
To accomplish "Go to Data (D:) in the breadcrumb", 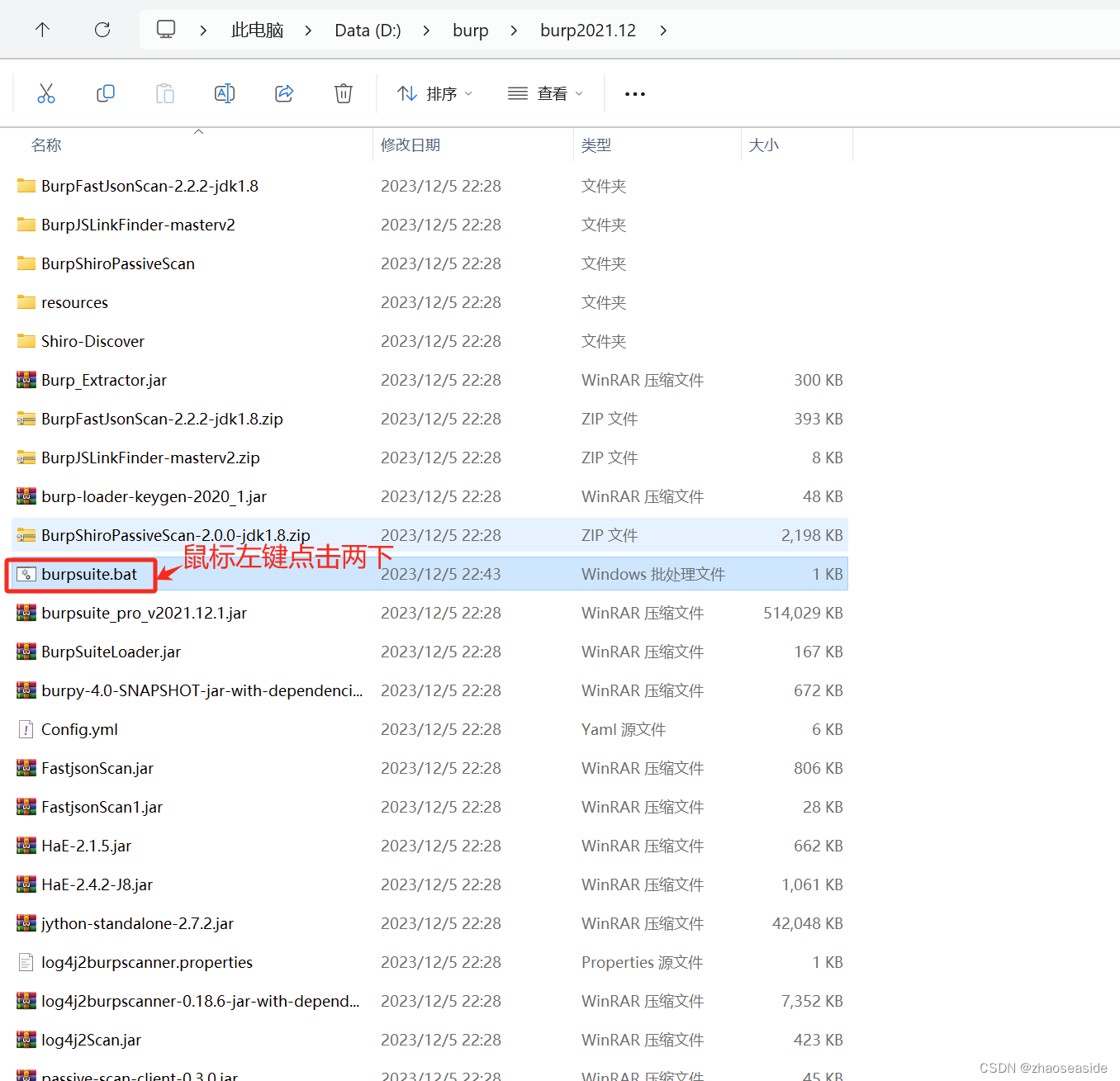I will point(368,31).
